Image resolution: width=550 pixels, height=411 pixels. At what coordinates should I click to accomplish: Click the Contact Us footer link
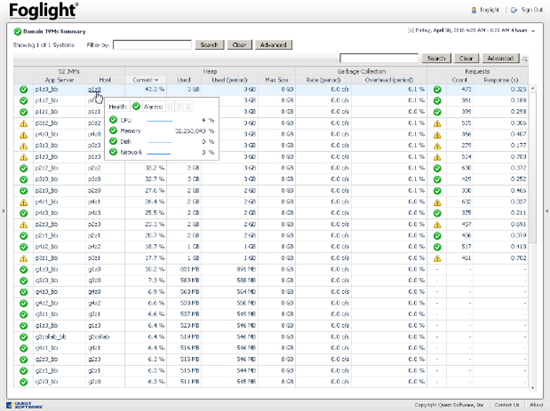point(507,405)
